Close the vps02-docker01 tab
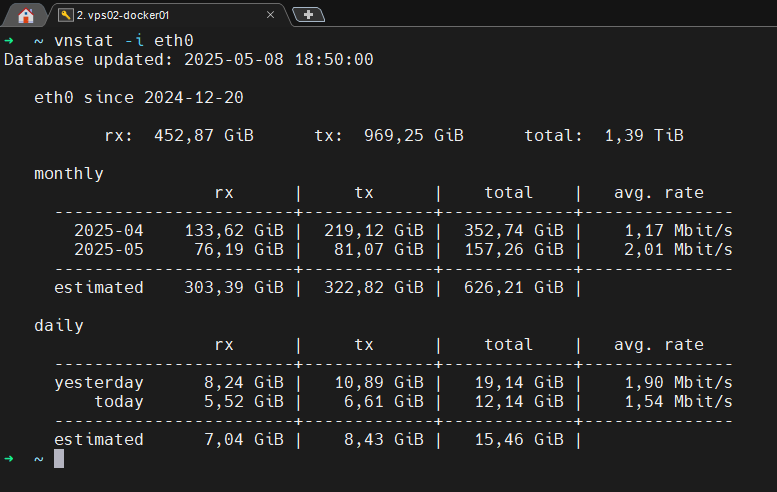The image size is (777, 492). coord(271,14)
